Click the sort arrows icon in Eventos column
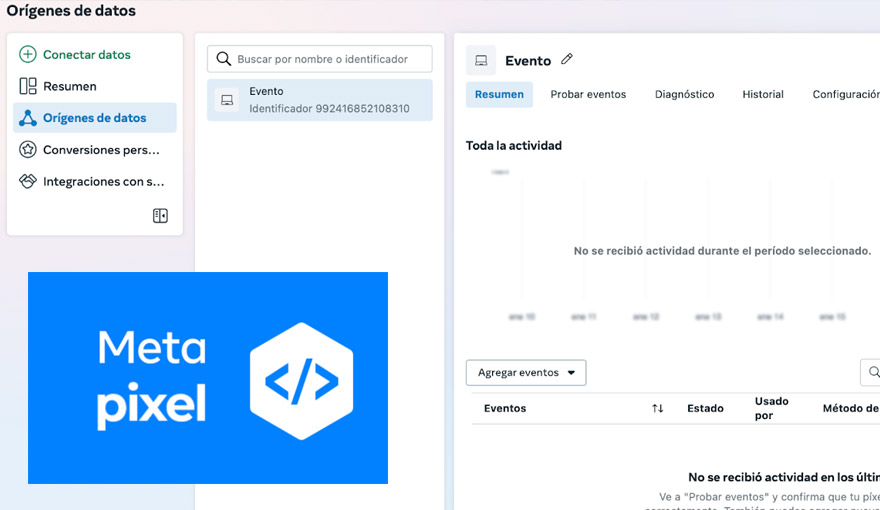 point(657,408)
